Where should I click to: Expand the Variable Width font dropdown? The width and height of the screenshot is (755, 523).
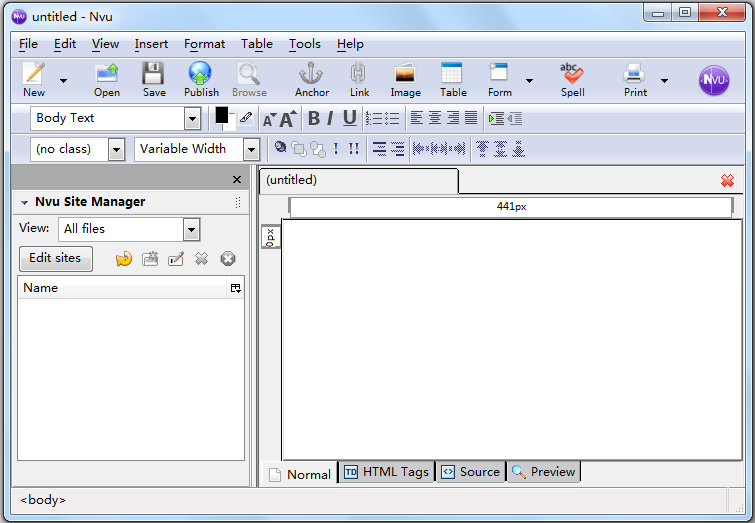(x=251, y=149)
